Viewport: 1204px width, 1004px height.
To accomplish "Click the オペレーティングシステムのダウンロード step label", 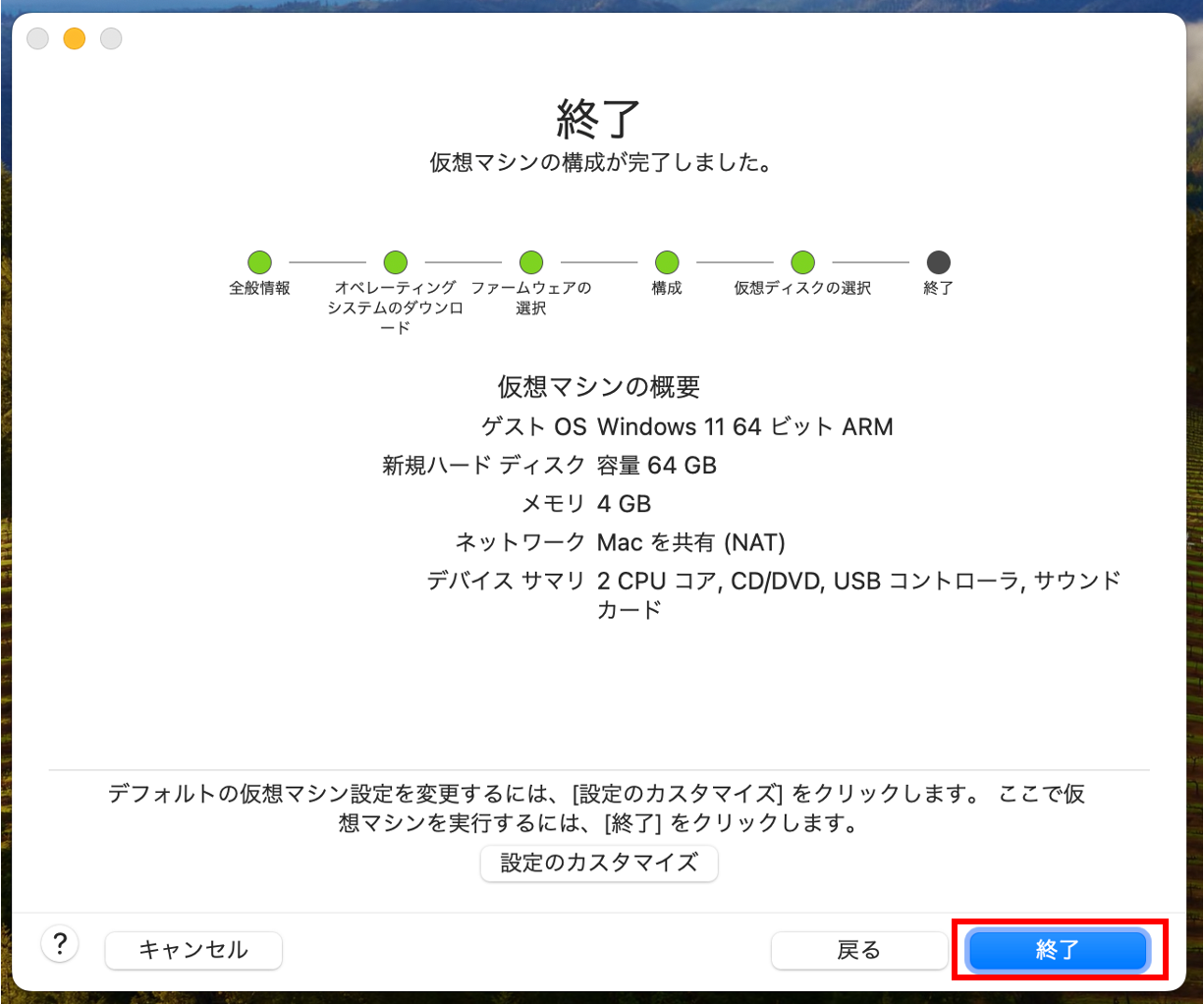I will click(x=396, y=307).
